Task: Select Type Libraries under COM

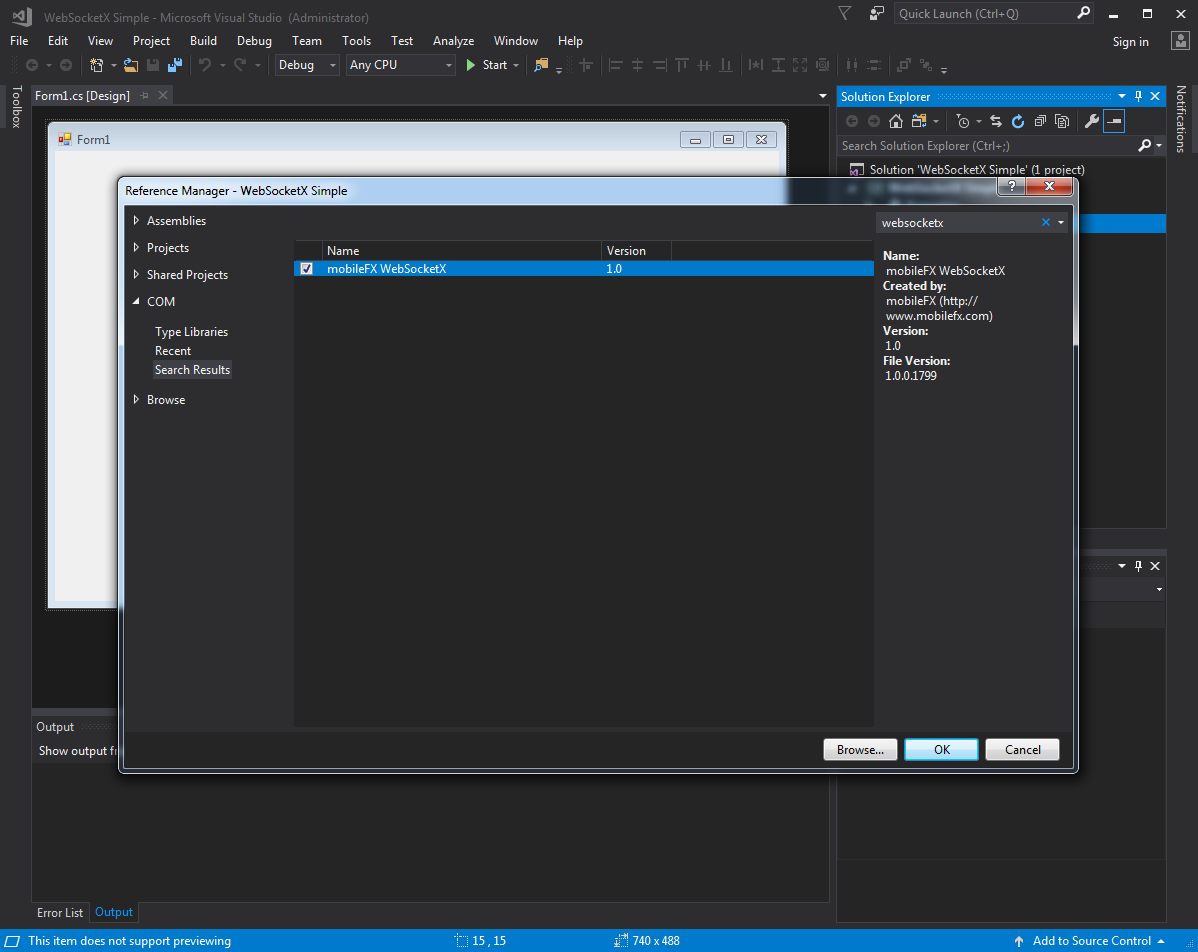Action: pyautogui.click(x=191, y=332)
